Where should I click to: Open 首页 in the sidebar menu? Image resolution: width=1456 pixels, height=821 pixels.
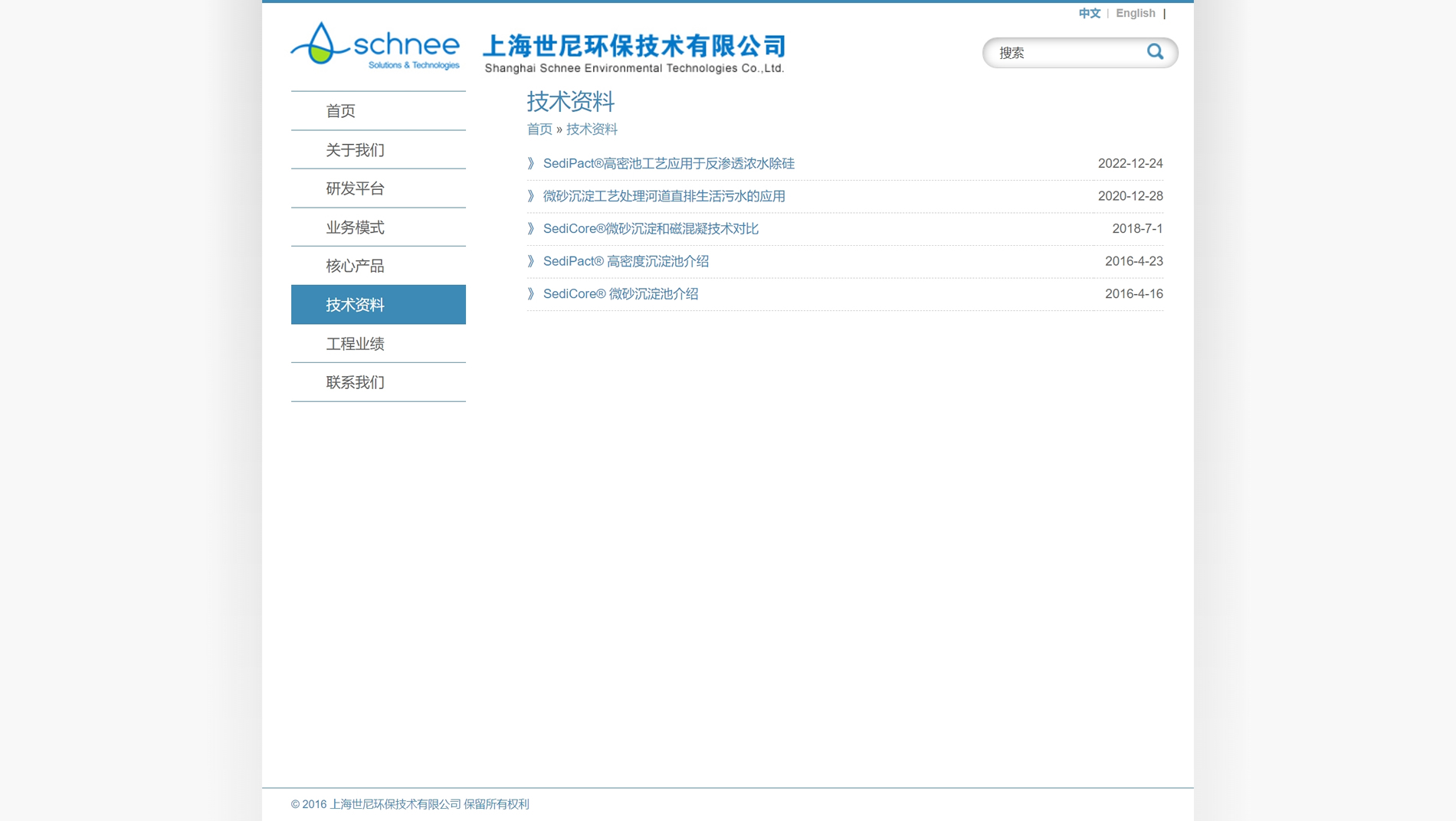(379, 111)
